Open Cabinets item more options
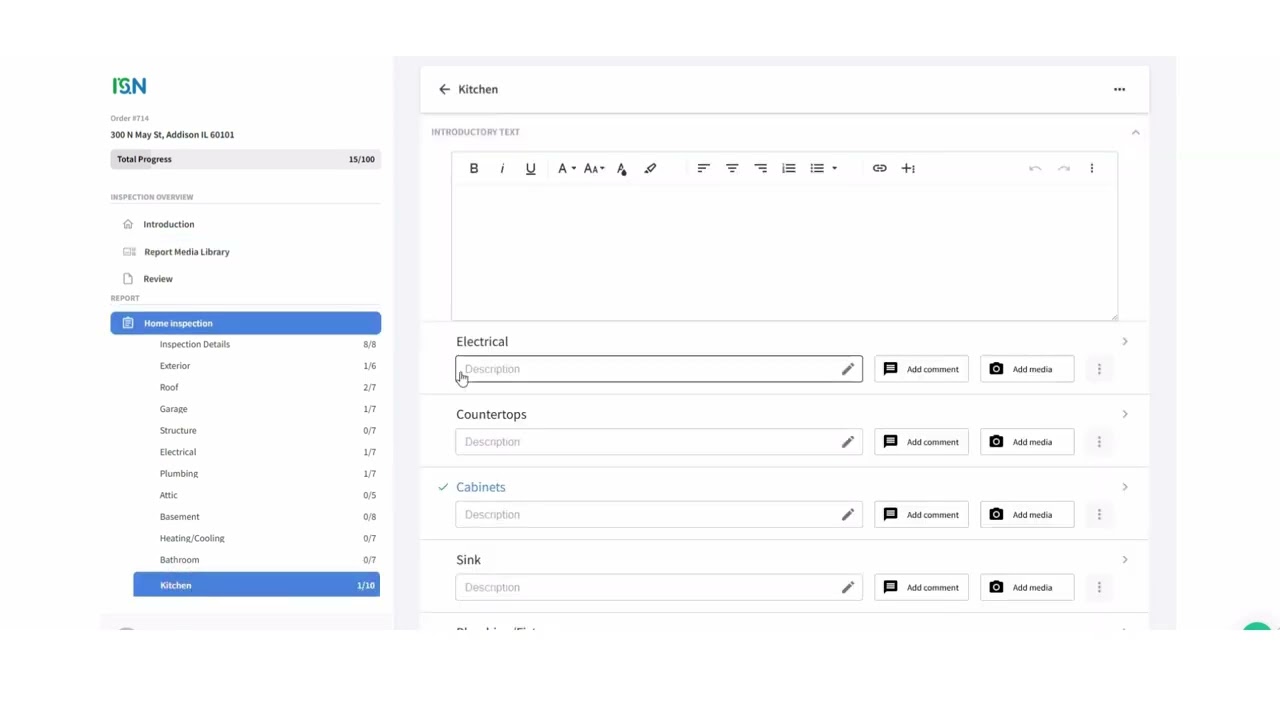This screenshot has width=1280, height=720. coord(1099,515)
